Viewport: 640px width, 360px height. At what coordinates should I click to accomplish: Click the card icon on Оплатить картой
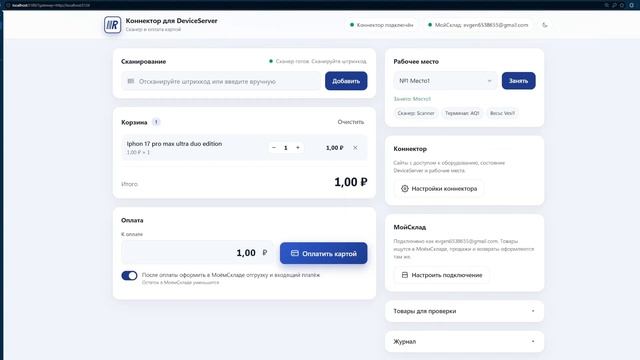pyautogui.click(x=294, y=253)
